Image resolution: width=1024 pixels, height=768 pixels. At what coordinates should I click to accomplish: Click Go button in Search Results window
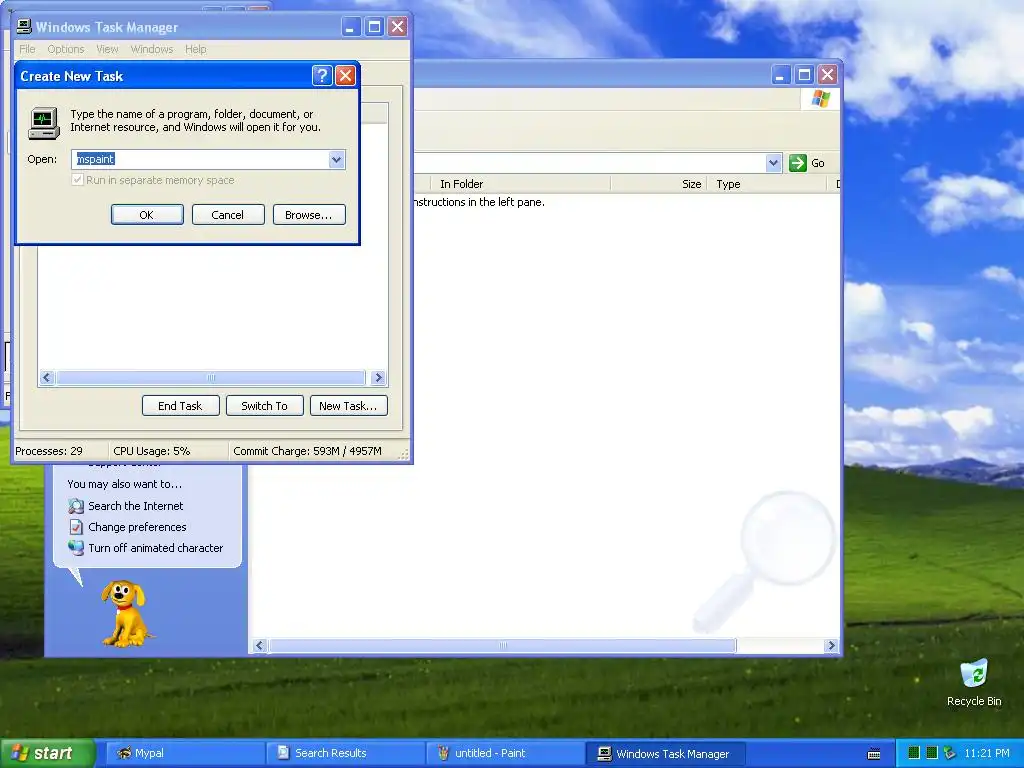point(807,163)
